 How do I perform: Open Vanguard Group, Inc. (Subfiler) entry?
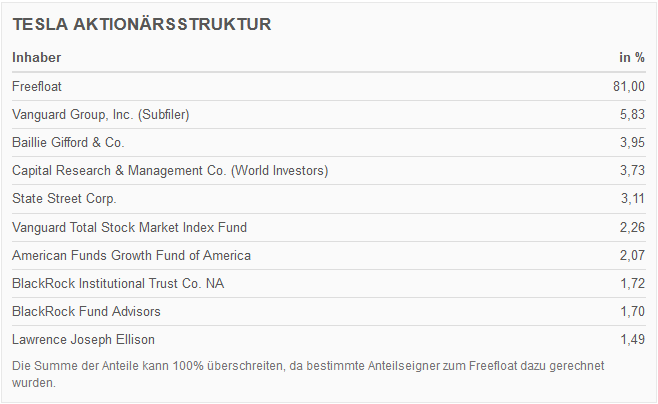point(101,115)
